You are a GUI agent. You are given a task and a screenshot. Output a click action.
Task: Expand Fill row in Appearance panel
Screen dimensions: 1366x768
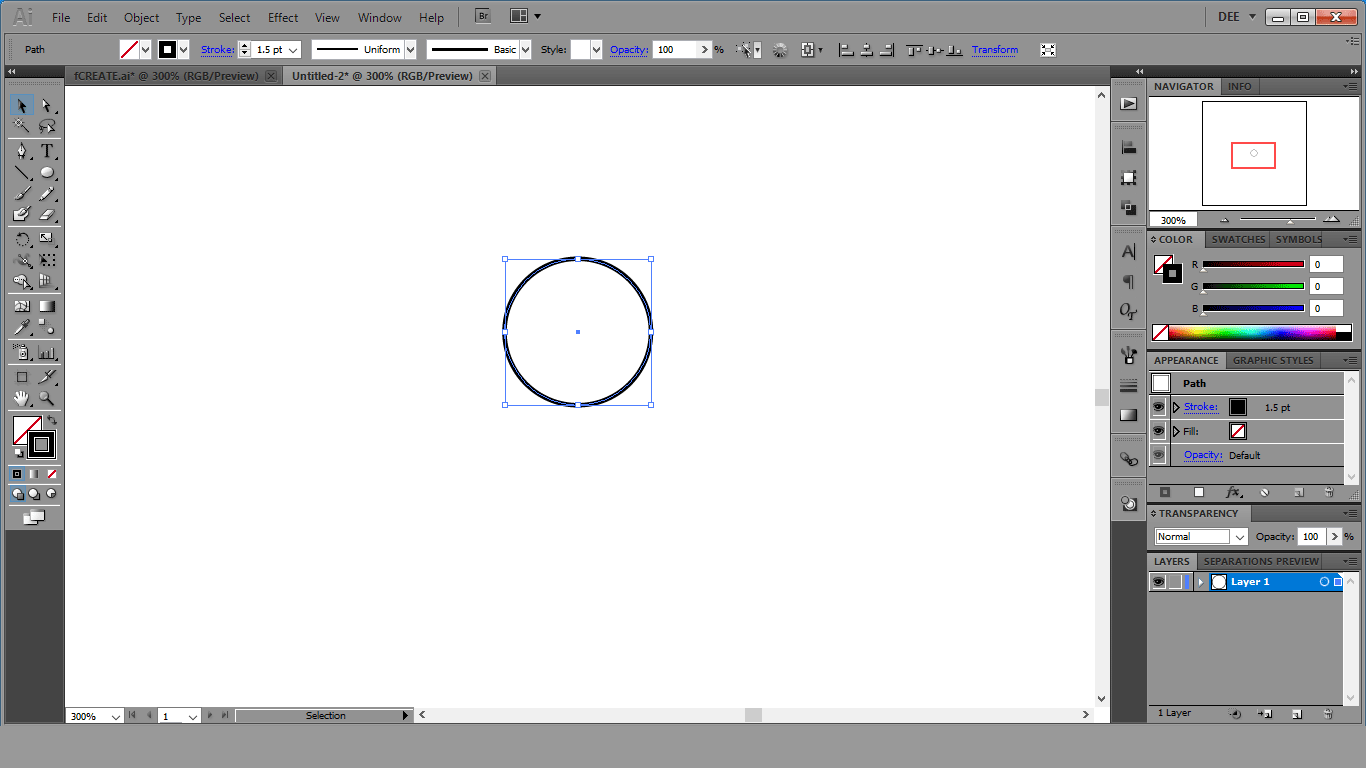pyautogui.click(x=1176, y=431)
